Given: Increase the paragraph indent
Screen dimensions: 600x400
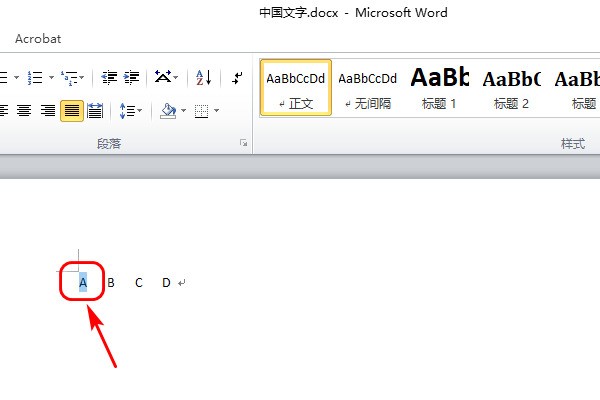Looking at the screenshot, I should coord(131,78).
